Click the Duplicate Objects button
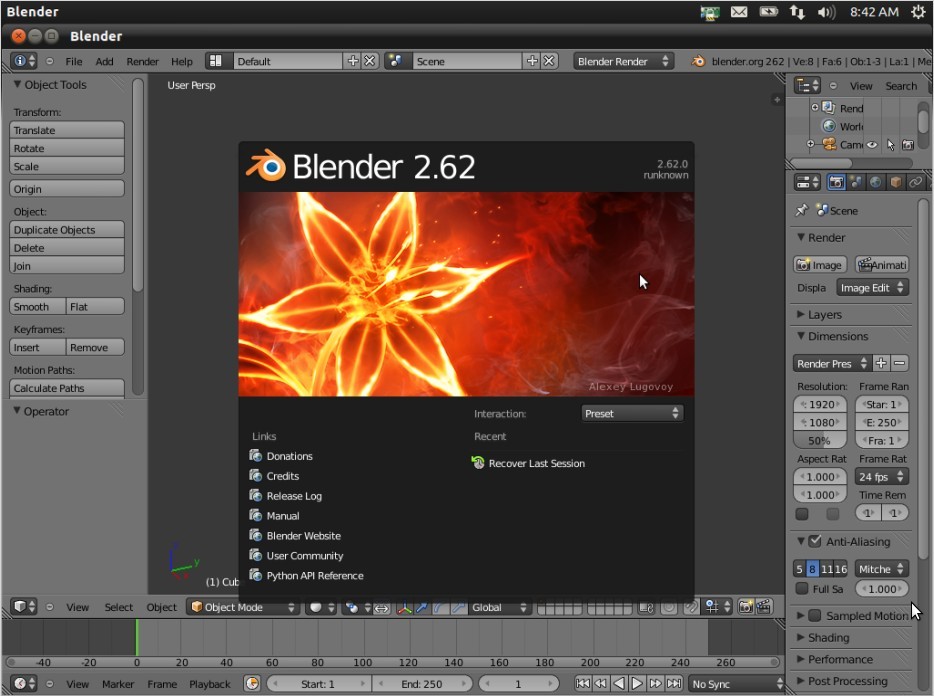Image resolution: width=934 pixels, height=696 pixels. [67, 229]
